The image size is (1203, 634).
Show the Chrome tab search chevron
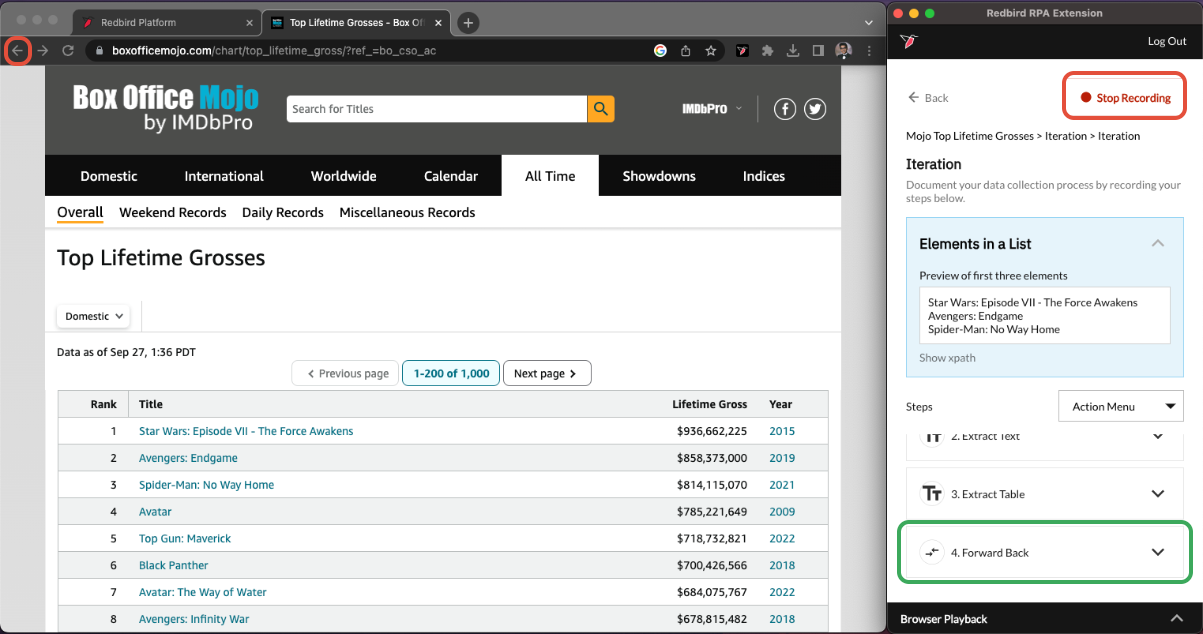pos(868,22)
